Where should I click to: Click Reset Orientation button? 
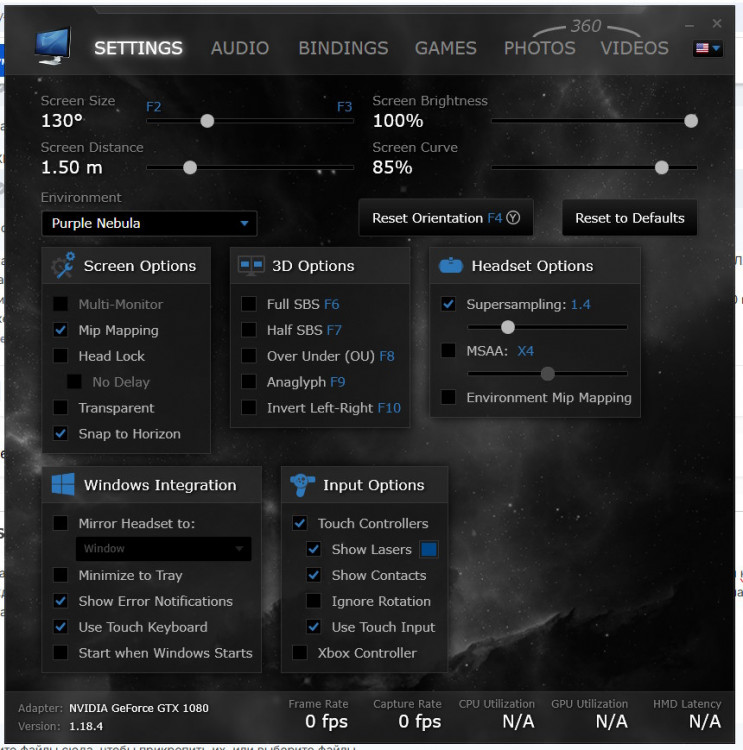click(x=446, y=218)
